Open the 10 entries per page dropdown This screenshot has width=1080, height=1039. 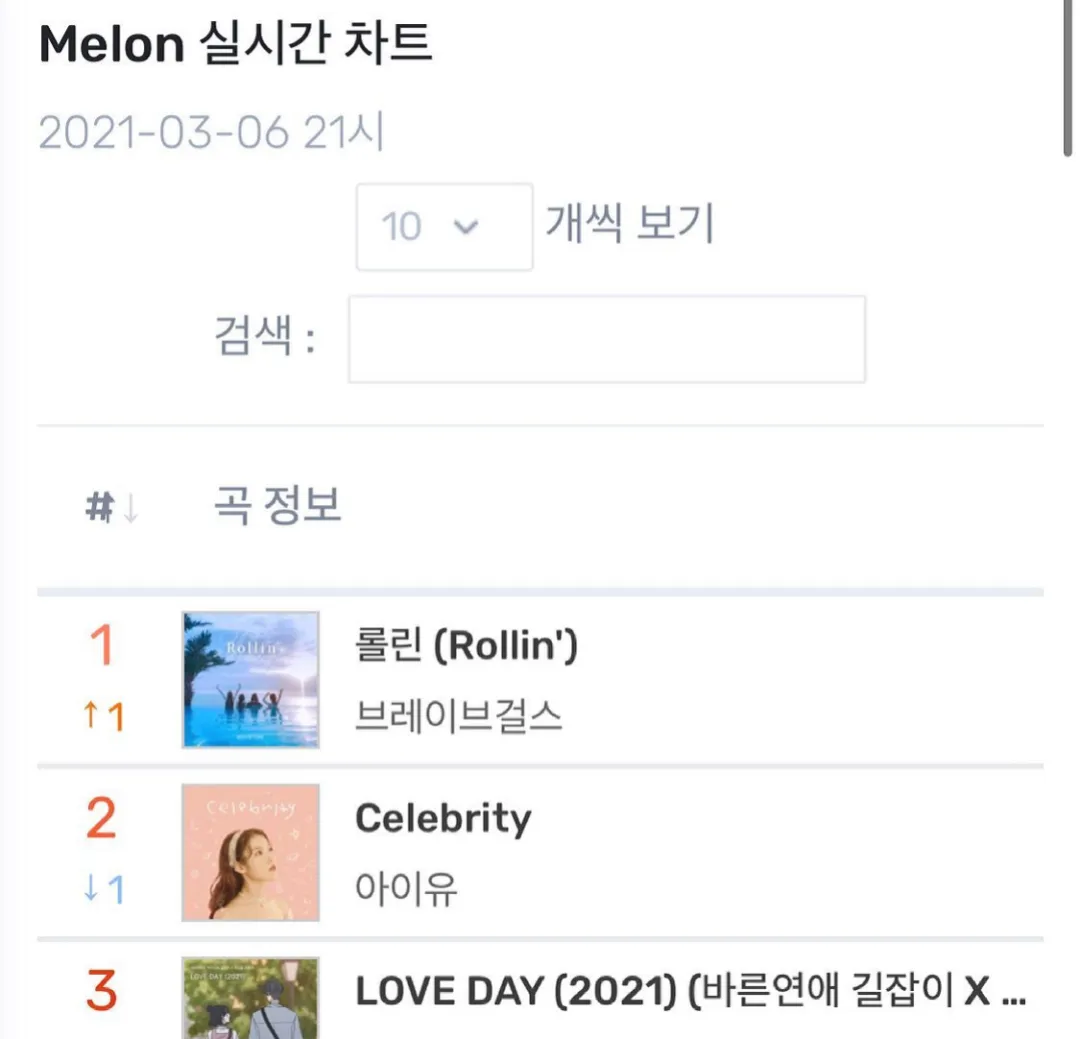[444, 227]
